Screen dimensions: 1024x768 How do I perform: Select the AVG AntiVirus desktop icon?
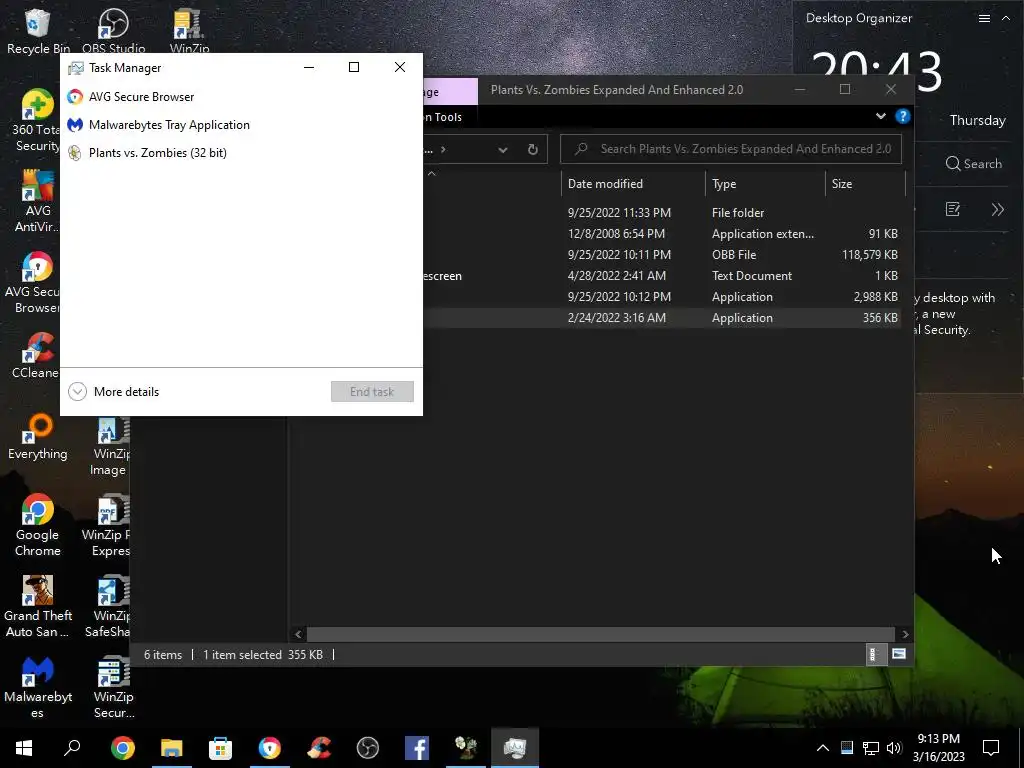[x=36, y=202]
